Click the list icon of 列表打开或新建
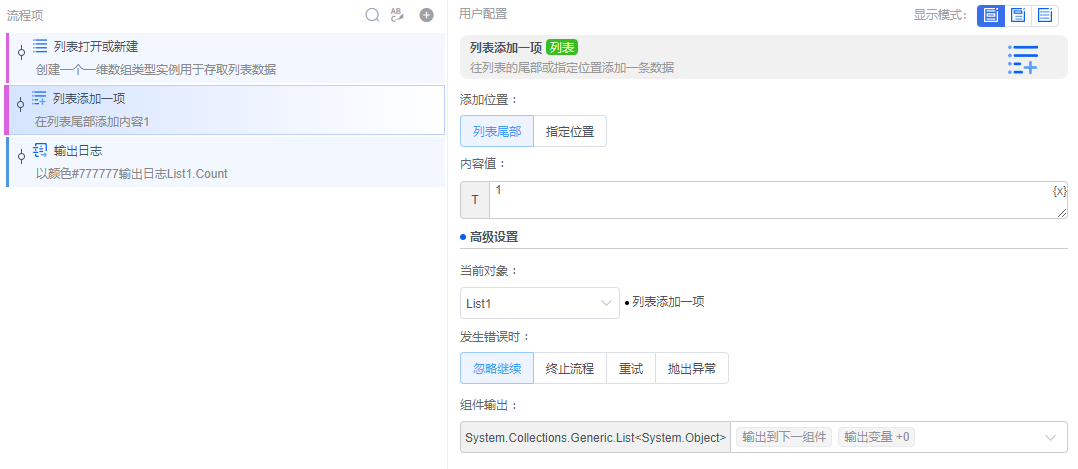This screenshot has height=469, width=1078. (41, 46)
